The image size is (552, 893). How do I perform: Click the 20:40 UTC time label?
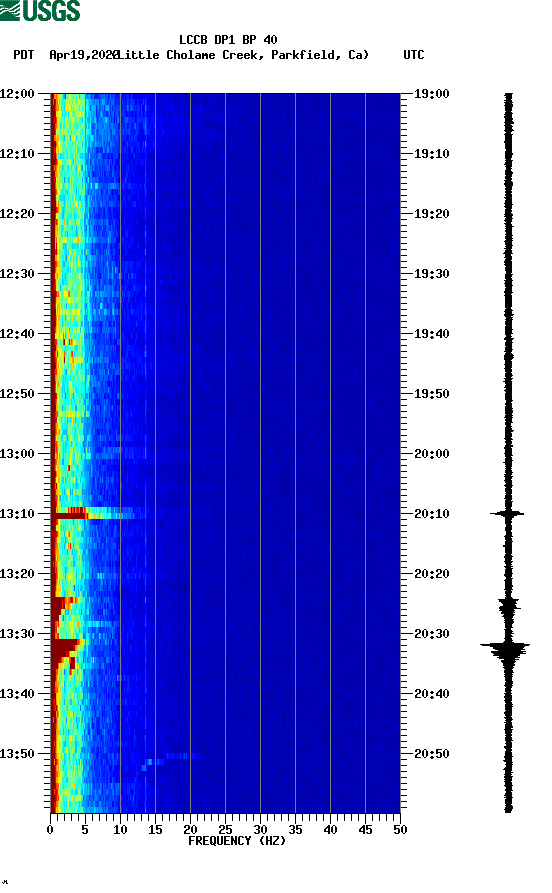click(x=431, y=694)
